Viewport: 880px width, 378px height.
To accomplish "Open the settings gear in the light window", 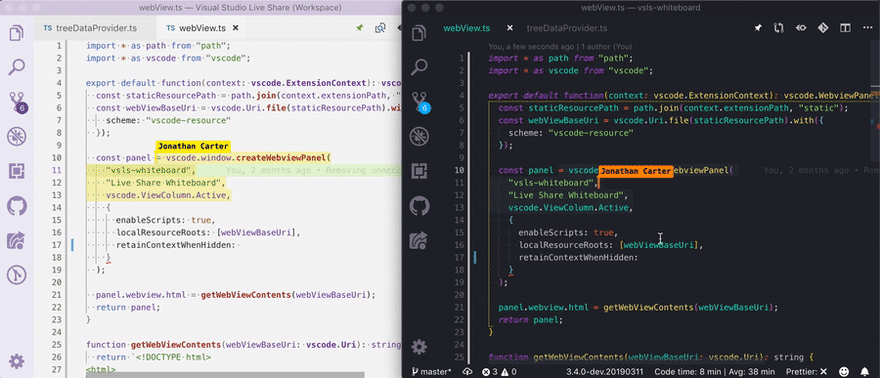I will tap(16, 361).
